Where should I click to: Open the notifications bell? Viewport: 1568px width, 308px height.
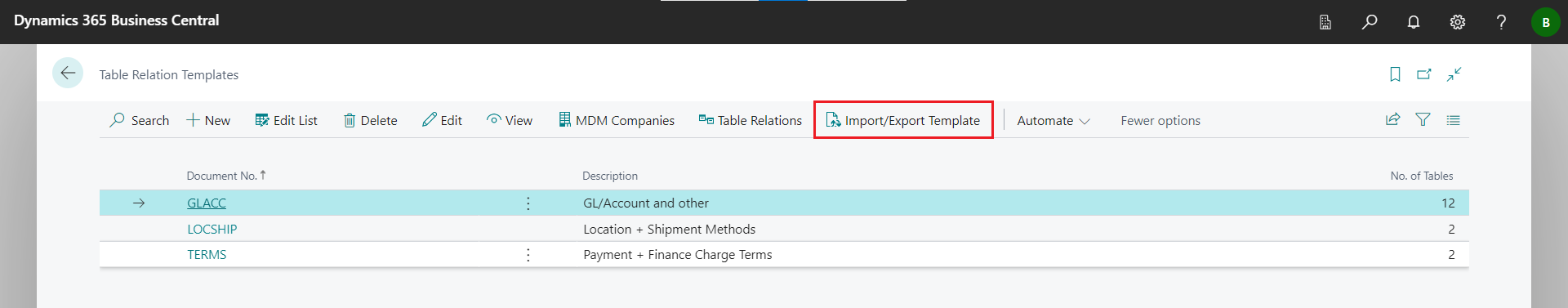1414,22
